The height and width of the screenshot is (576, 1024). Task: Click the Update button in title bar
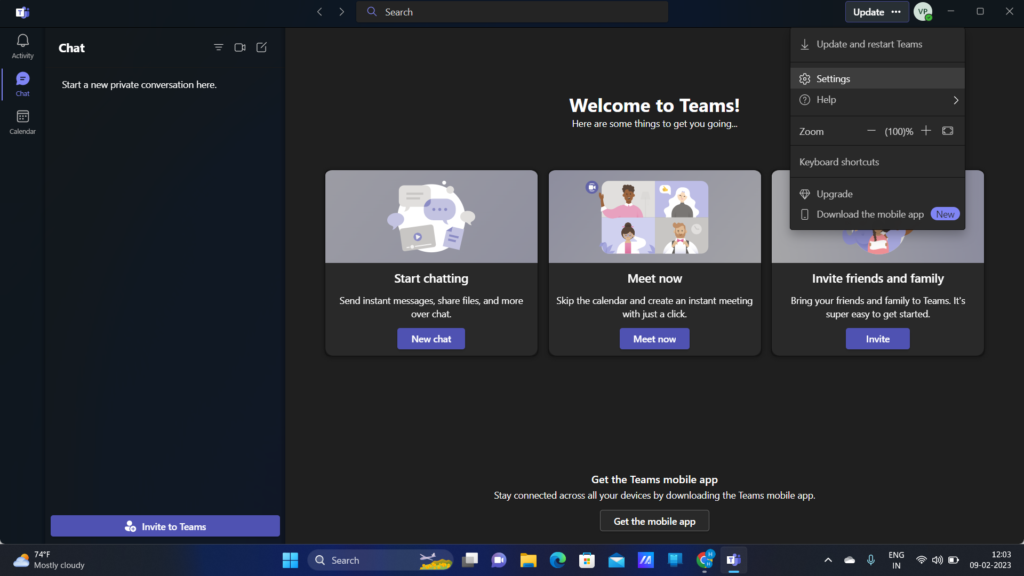click(x=869, y=12)
